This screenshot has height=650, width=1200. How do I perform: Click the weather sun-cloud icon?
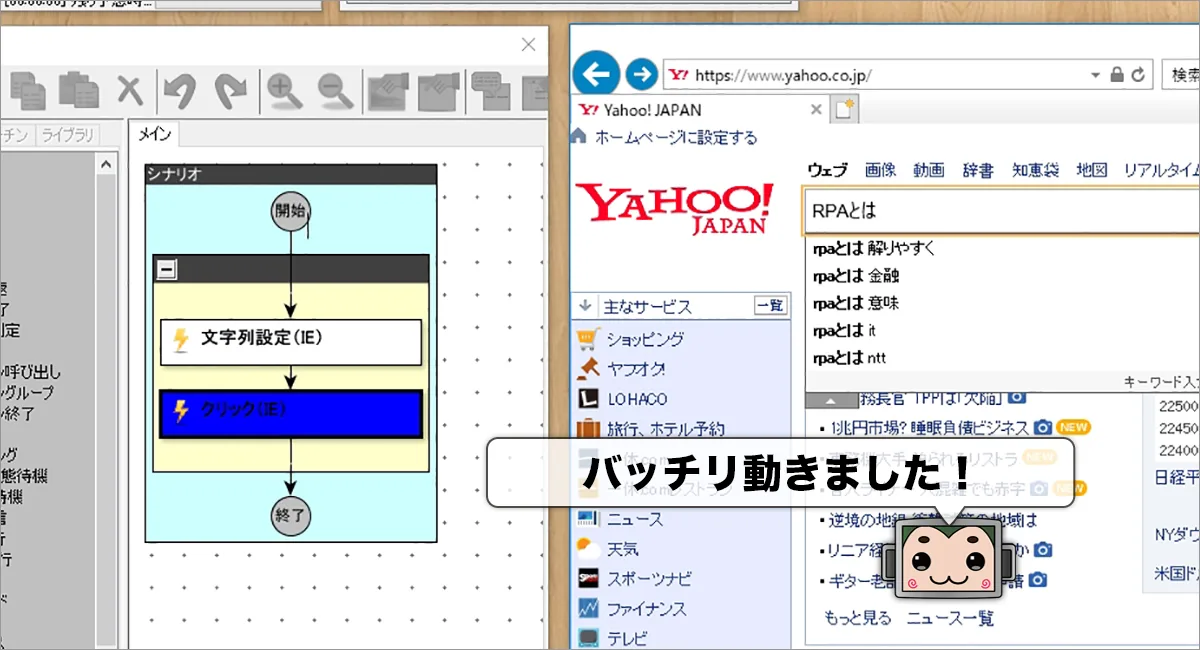[588, 548]
